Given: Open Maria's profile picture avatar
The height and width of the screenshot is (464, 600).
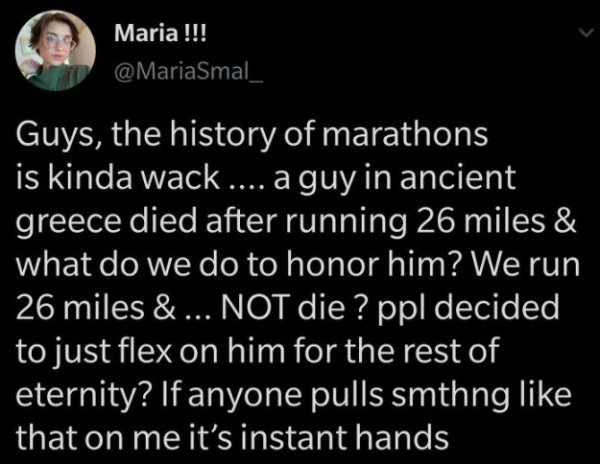Looking at the screenshot, I should pos(55,50).
